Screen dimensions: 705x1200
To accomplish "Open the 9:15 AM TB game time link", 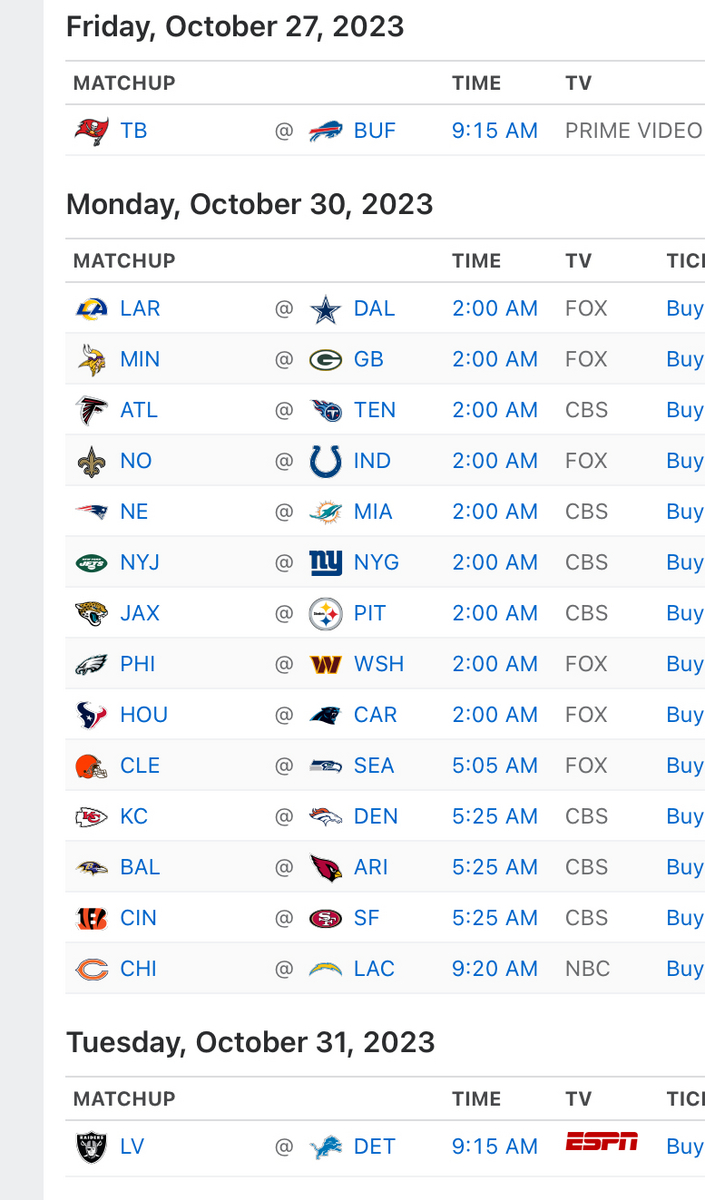I will (x=494, y=130).
